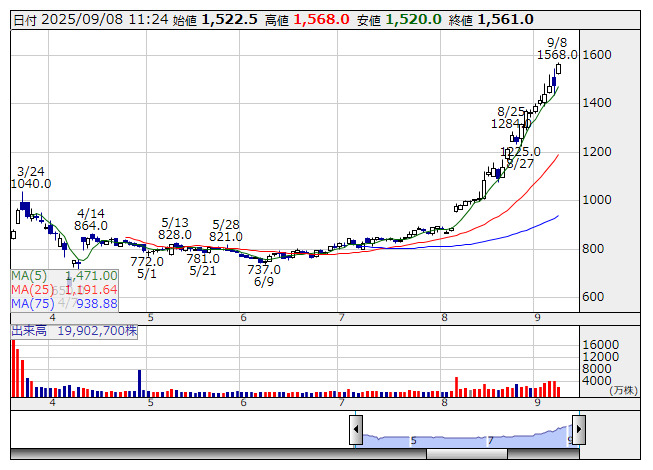
Task: Click the 9/8 1568.0 high annotation
Action: (x=557, y=49)
